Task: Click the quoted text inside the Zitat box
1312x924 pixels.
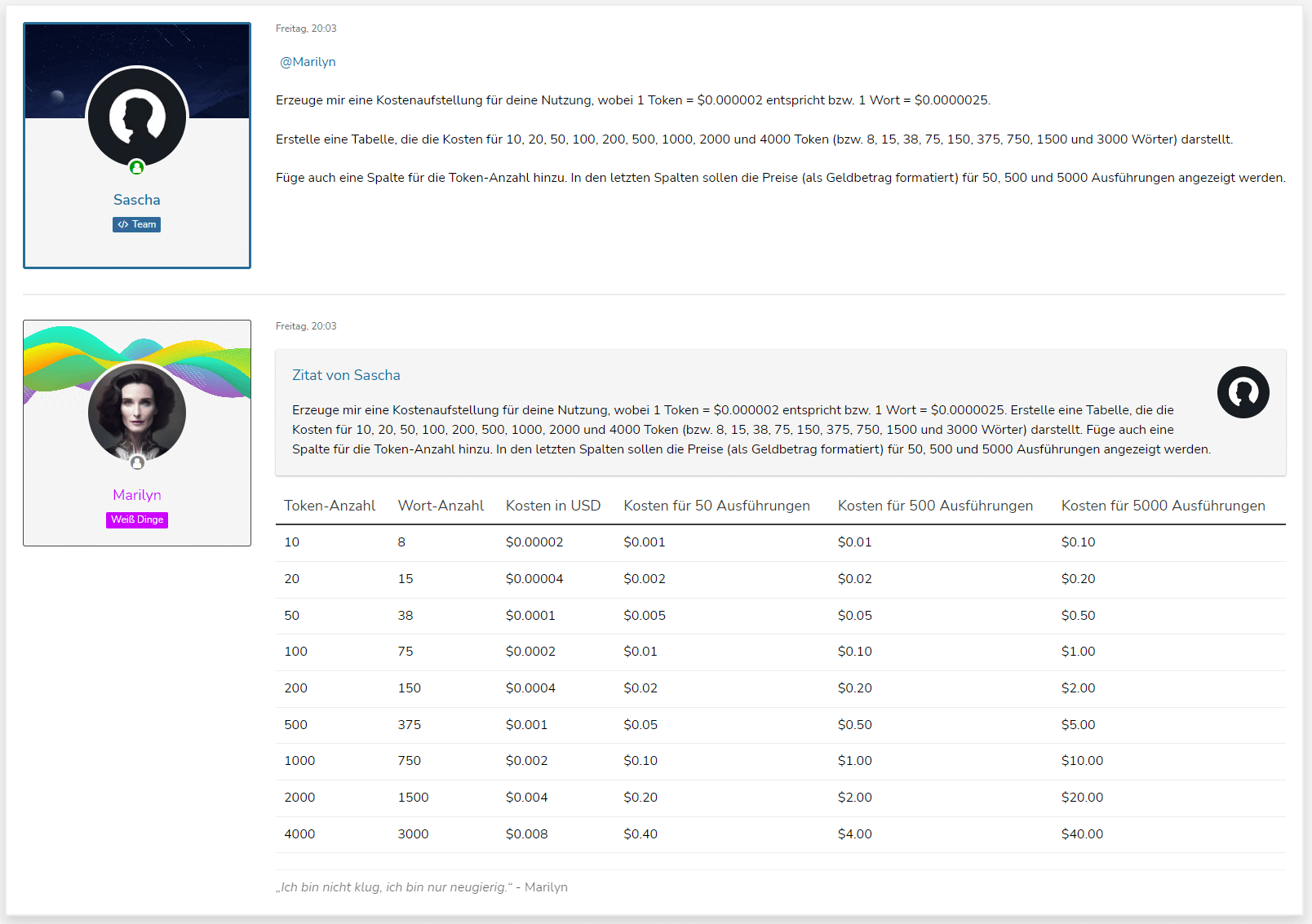Action: 751,430
